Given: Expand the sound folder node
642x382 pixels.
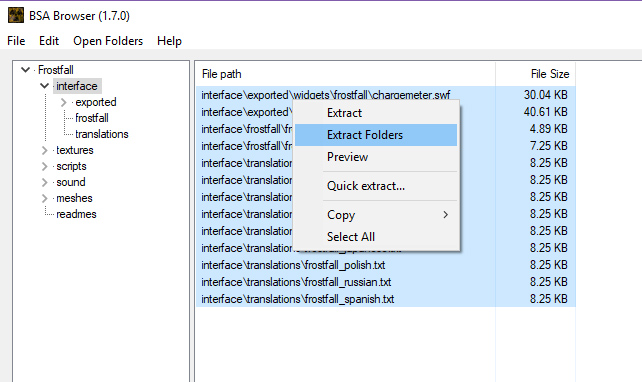Looking at the screenshot, I should point(45,182).
